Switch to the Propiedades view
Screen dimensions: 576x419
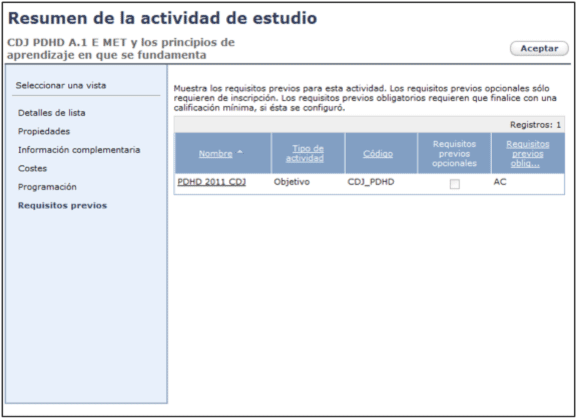pyautogui.click(x=44, y=131)
